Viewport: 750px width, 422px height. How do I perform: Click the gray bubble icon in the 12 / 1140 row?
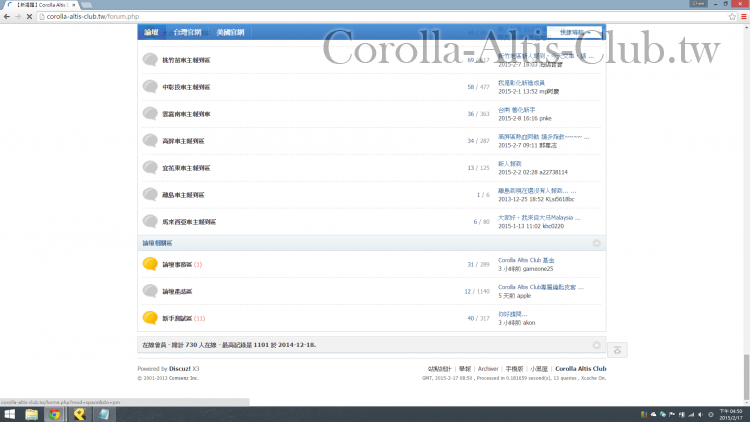click(x=150, y=291)
